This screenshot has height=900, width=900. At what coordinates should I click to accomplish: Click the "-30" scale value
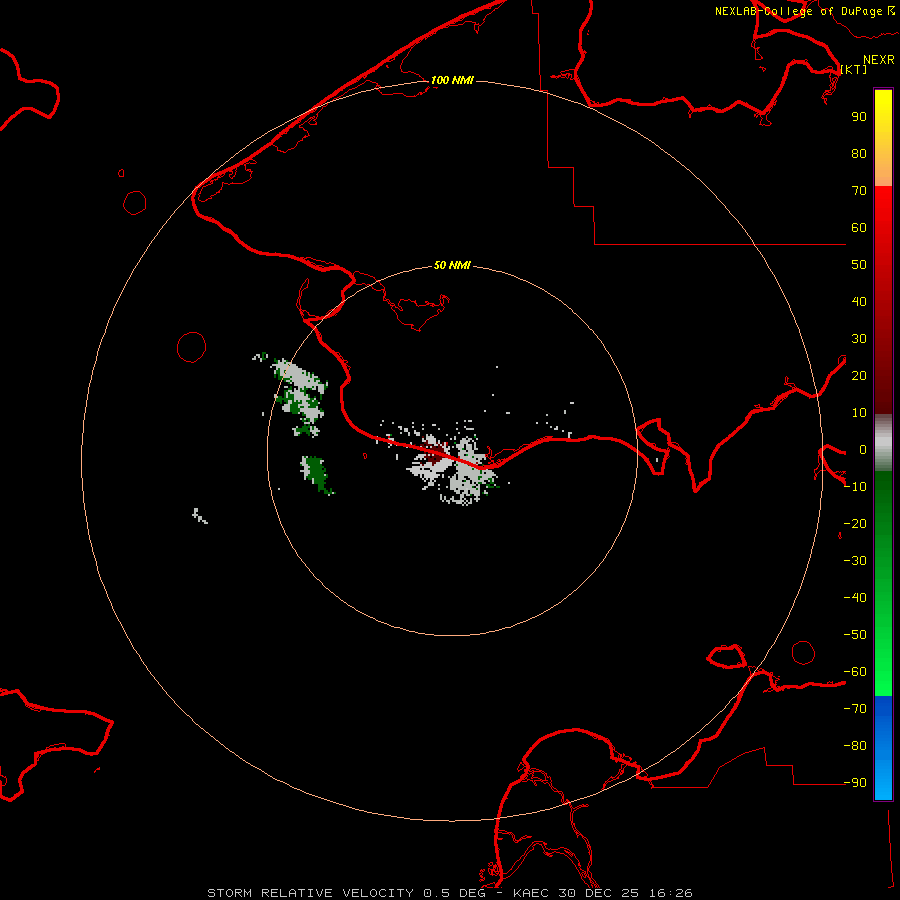[855, 561]
